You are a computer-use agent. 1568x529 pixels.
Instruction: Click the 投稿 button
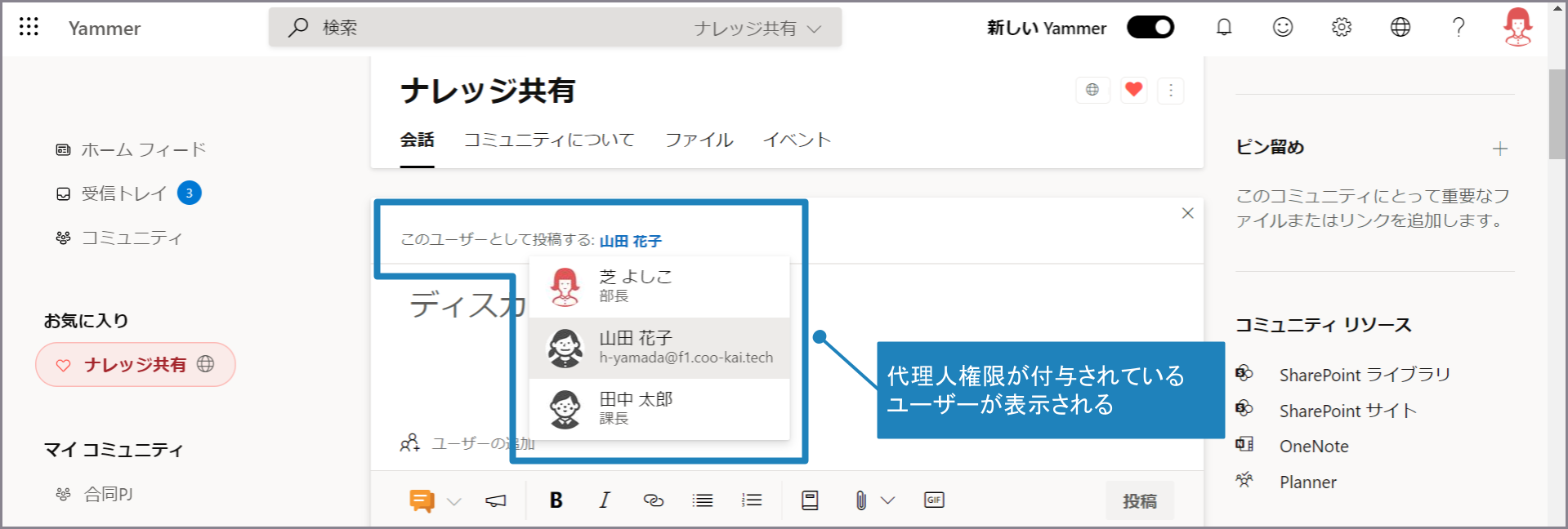[1140, 500]
